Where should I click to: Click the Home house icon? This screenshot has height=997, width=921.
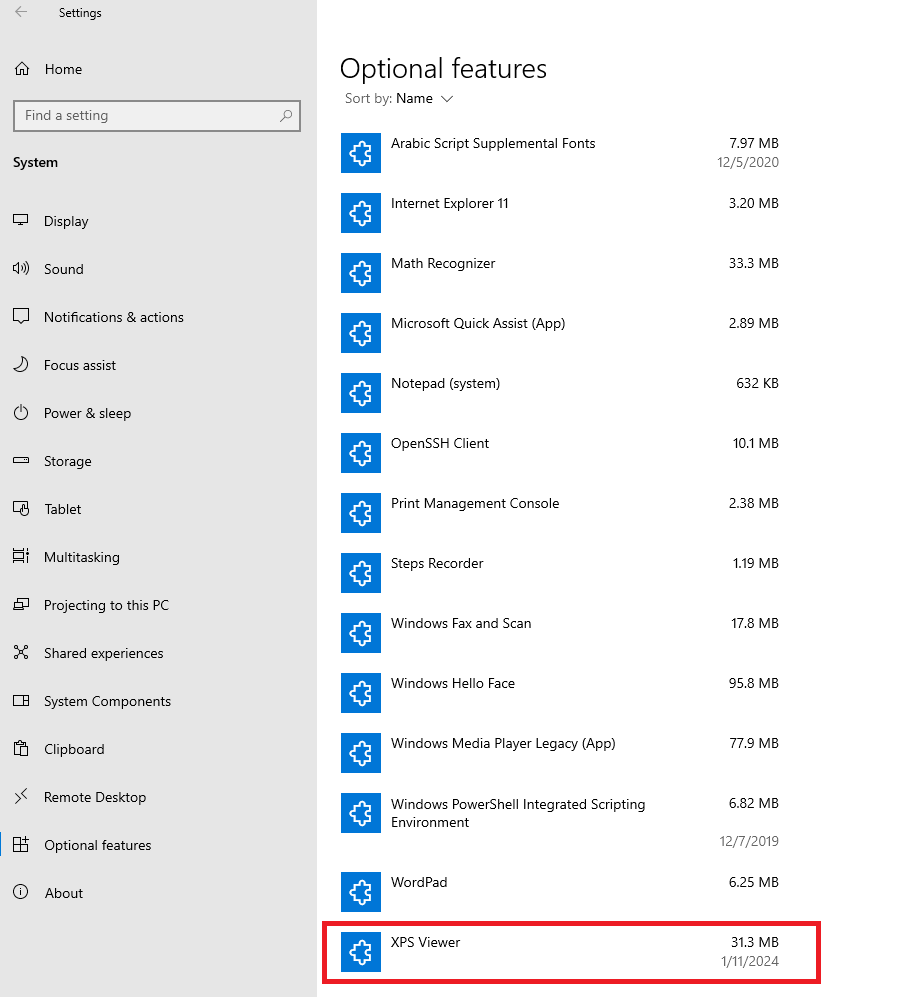tap(21, 68)
